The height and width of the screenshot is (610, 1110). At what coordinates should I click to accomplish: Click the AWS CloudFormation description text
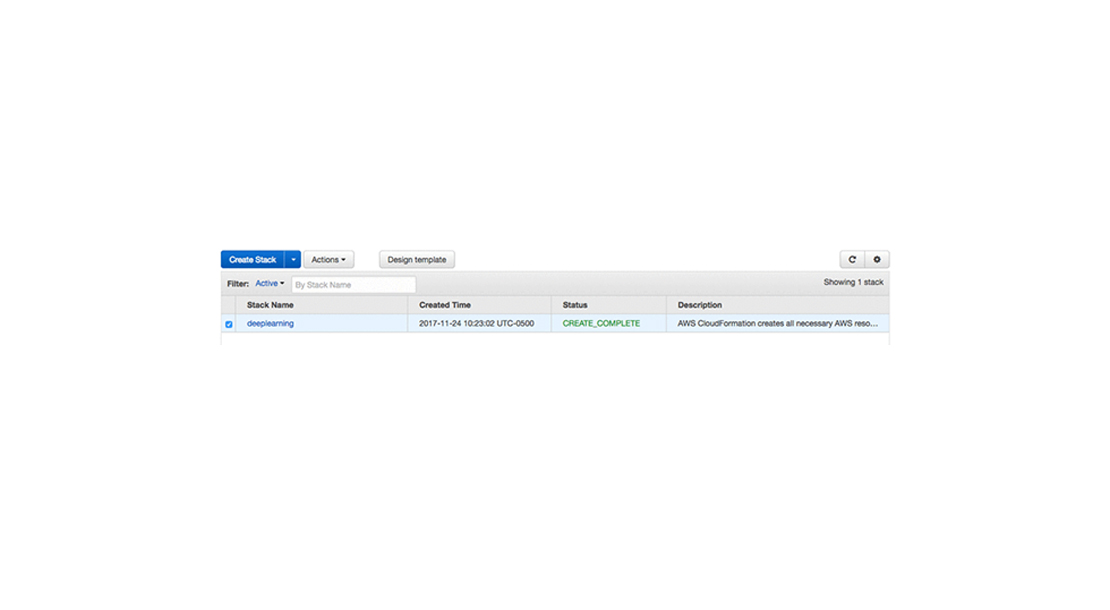(x=777, y=324)
